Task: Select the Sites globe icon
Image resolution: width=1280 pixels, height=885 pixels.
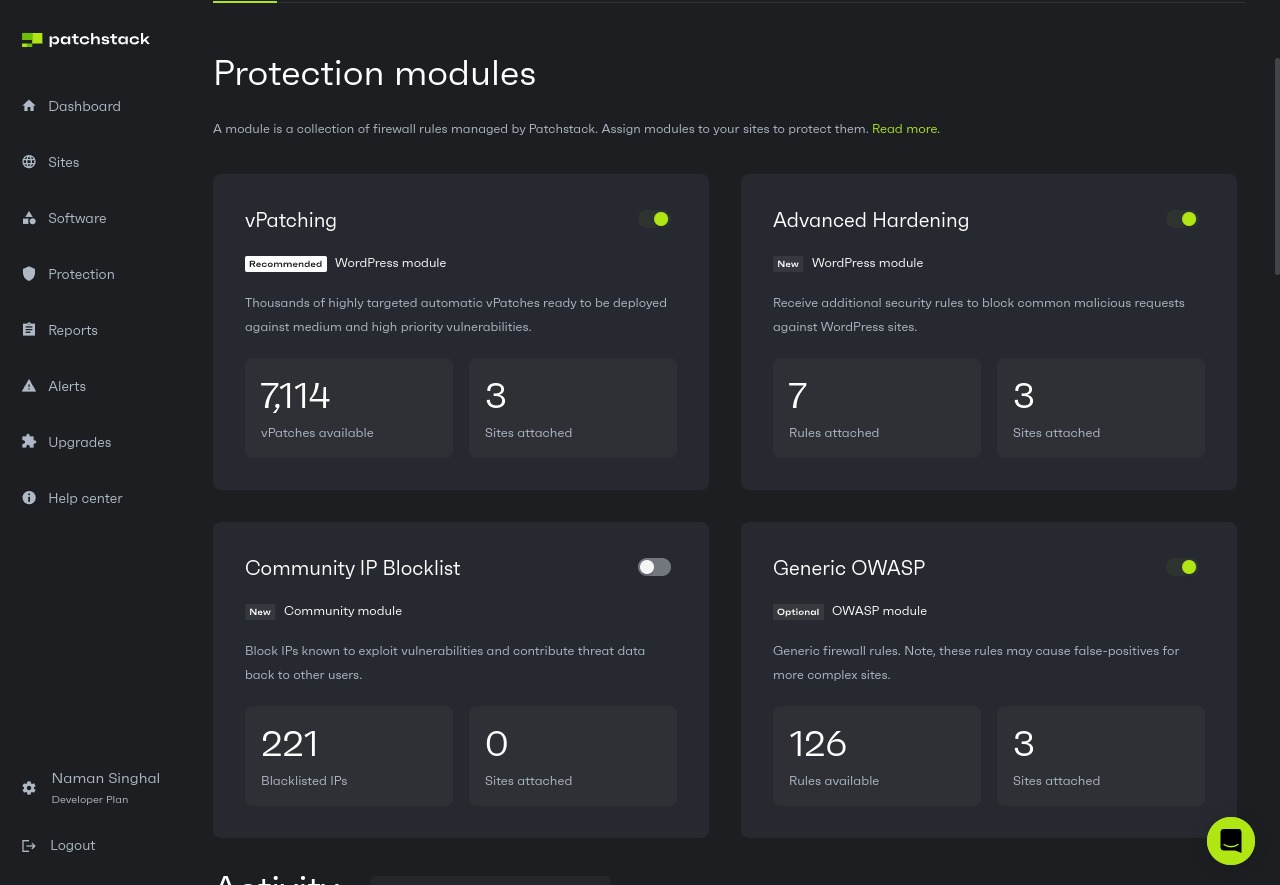Action: click(x=29, y=161)
